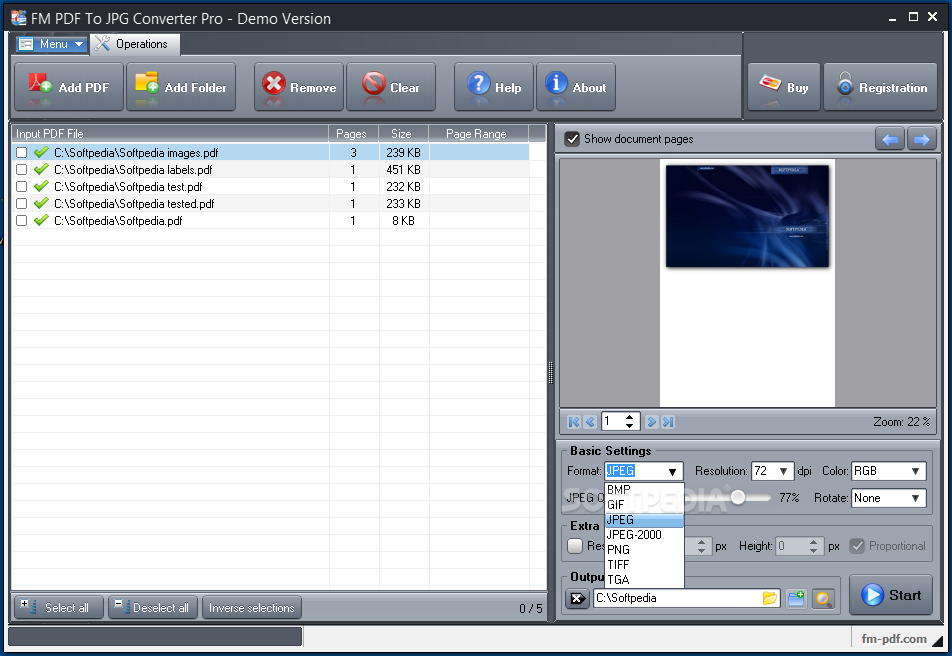Image resolution: width=952 pixels, height=656 pixels.
Task: Click Inverse selections button
Action: click(x=251, y=607)
